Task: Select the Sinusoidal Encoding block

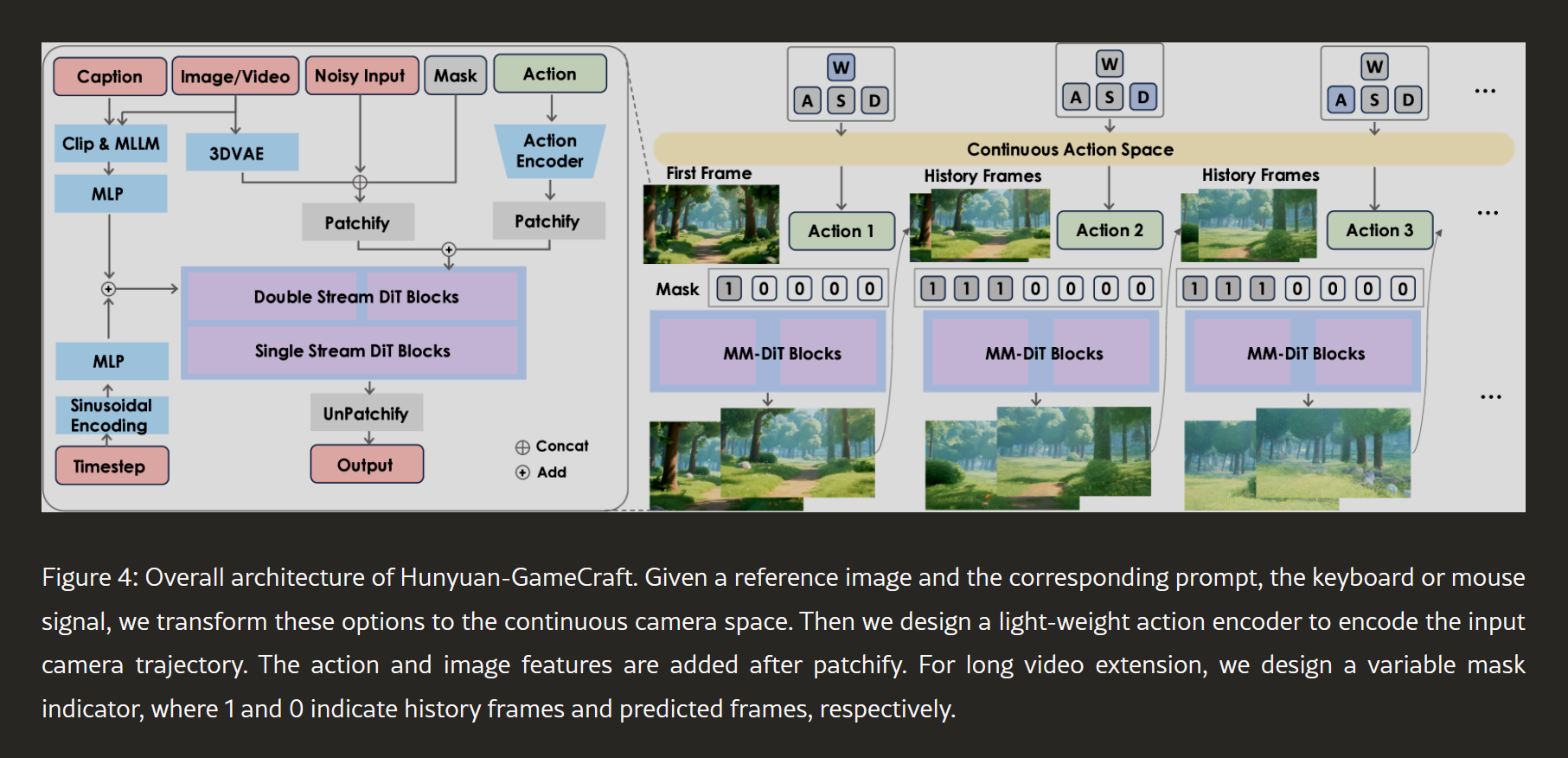Action: [x=112, y=415]
